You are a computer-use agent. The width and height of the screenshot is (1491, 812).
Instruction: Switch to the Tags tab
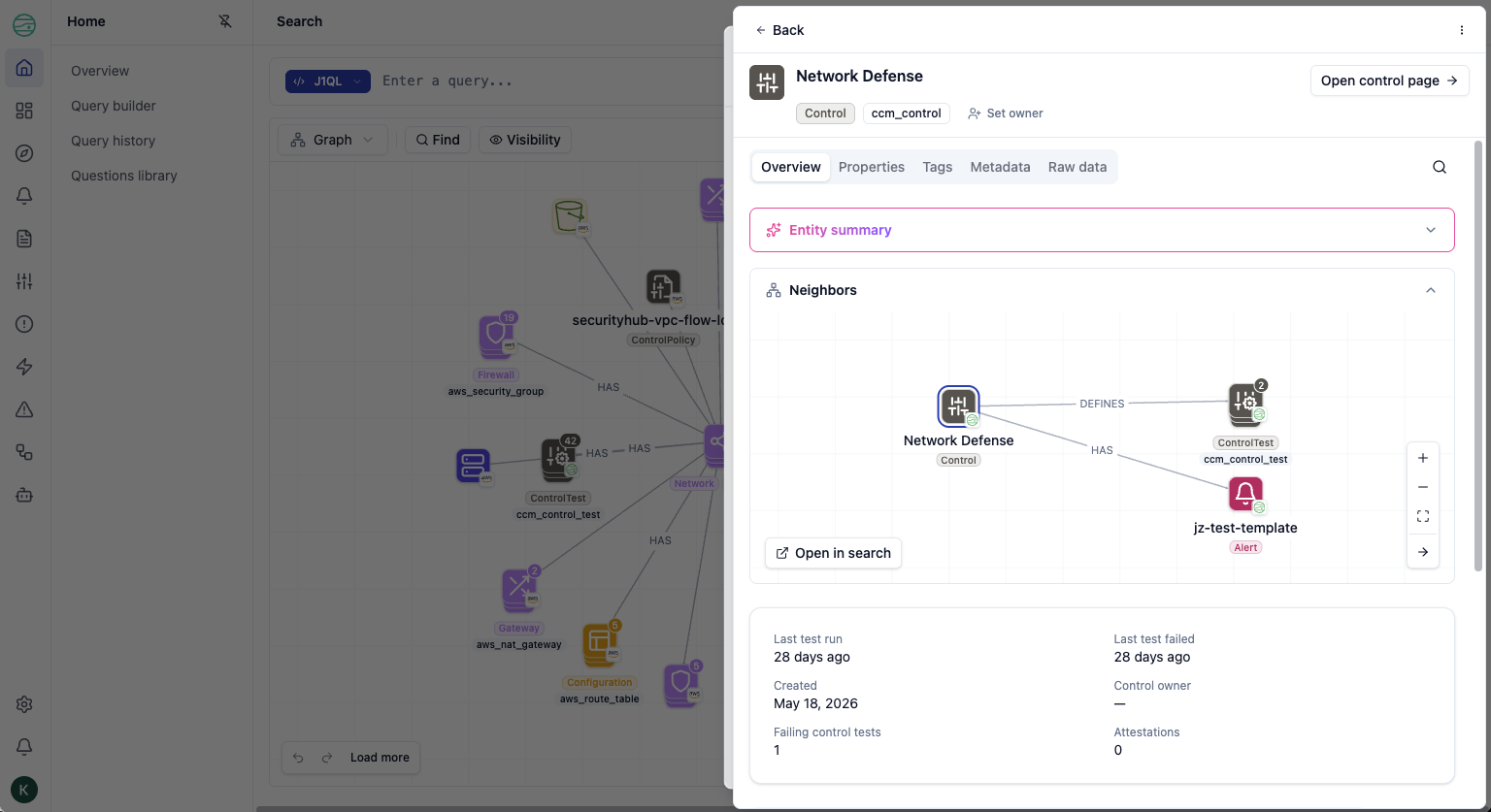tap(937, 167)
